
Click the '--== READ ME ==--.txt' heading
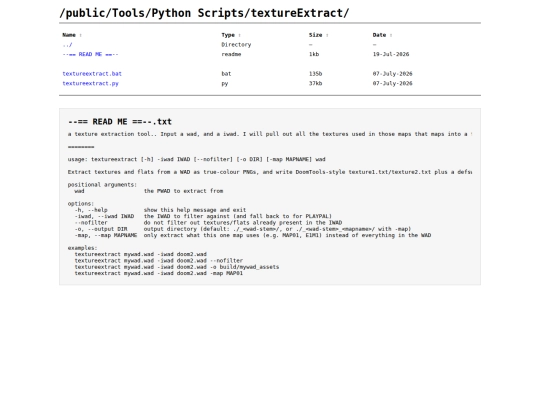[x=120, y=122]
